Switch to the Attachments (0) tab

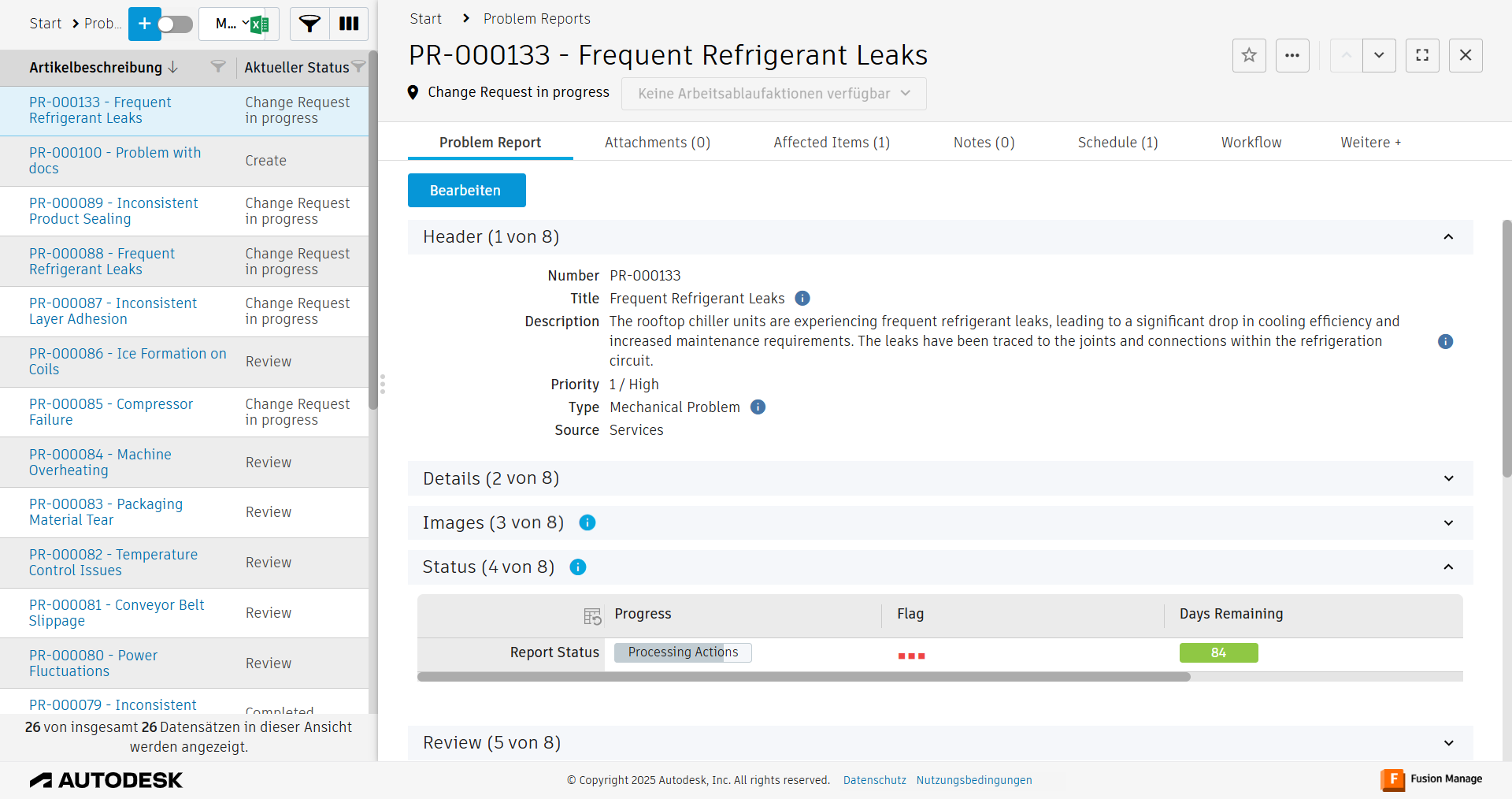click(658, 143)
